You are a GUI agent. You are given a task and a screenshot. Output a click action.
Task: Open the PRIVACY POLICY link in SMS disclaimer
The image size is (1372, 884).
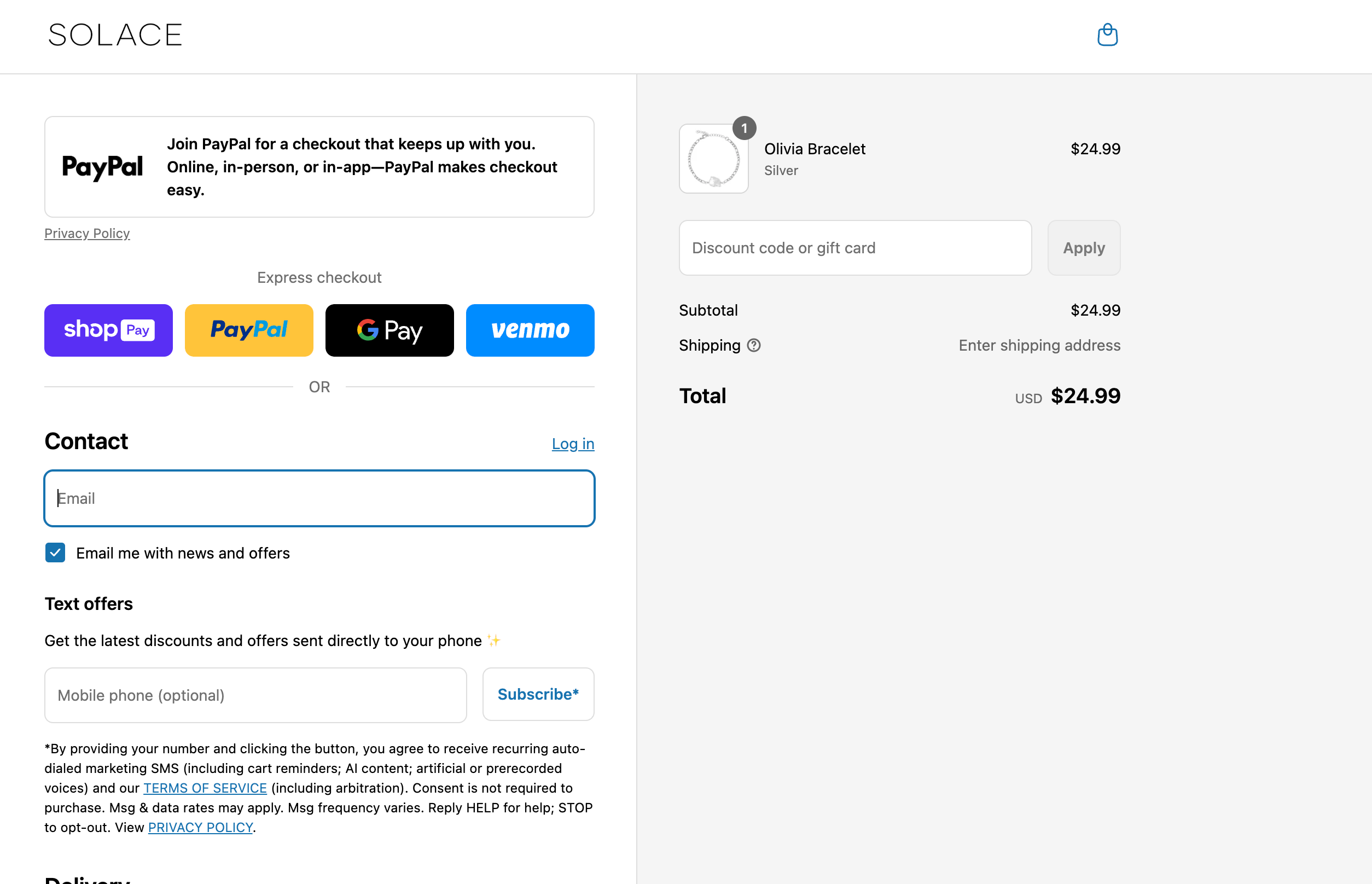[x=200, y=827]
